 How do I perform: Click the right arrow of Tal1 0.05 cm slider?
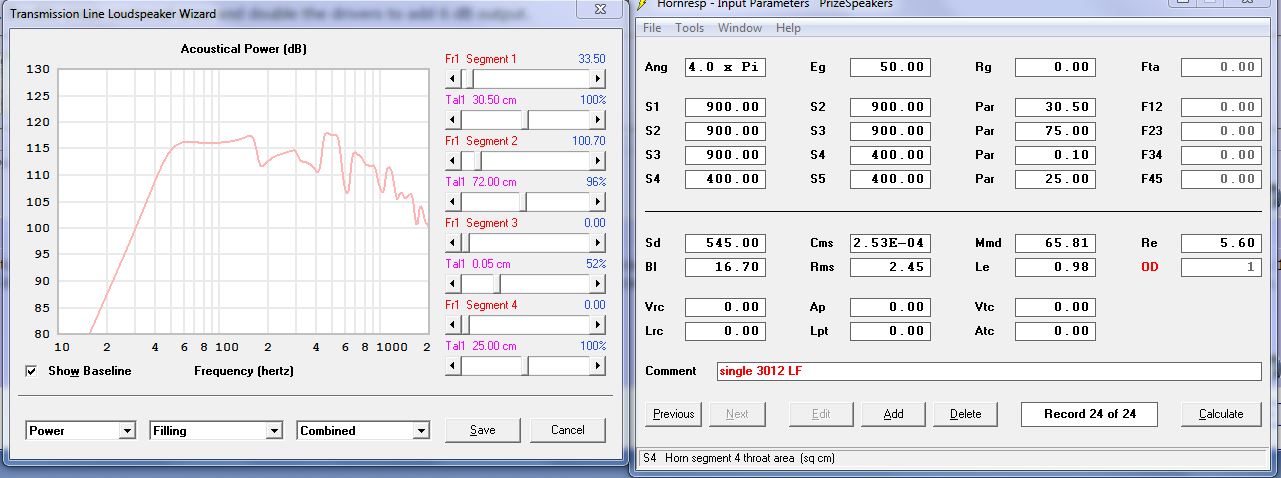(x=598, y=283)
